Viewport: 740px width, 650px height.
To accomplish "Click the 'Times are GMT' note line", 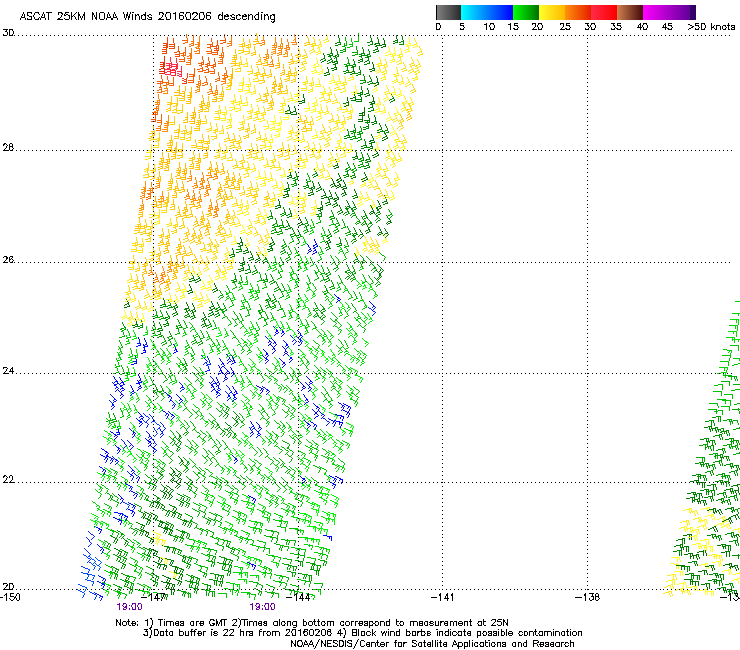I will [312, 623].
